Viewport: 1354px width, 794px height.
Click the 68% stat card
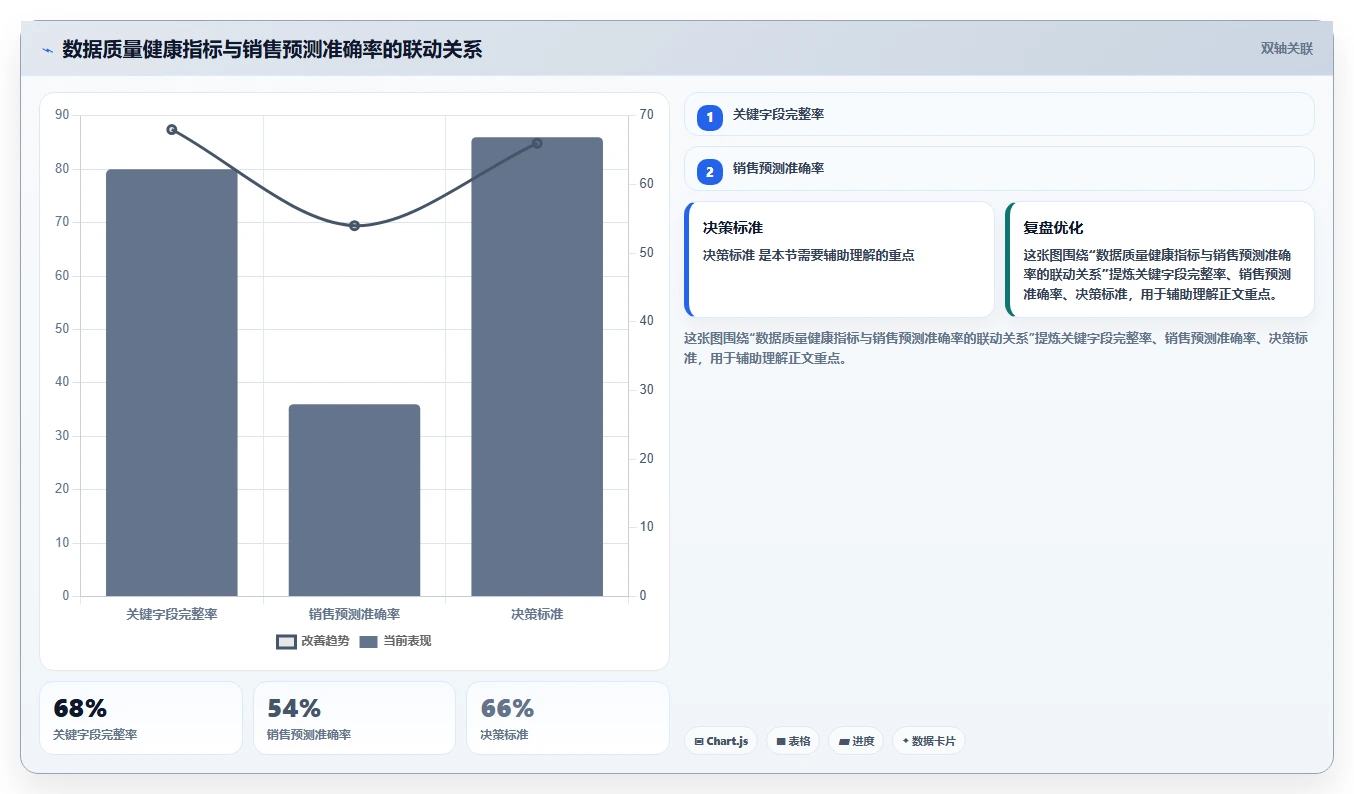141,718
